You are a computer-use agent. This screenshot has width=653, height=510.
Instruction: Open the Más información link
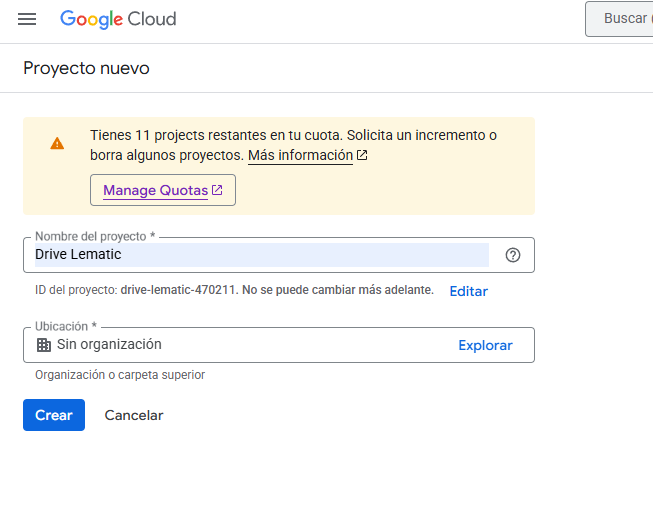pyautogui.click(x=300, y=156)
